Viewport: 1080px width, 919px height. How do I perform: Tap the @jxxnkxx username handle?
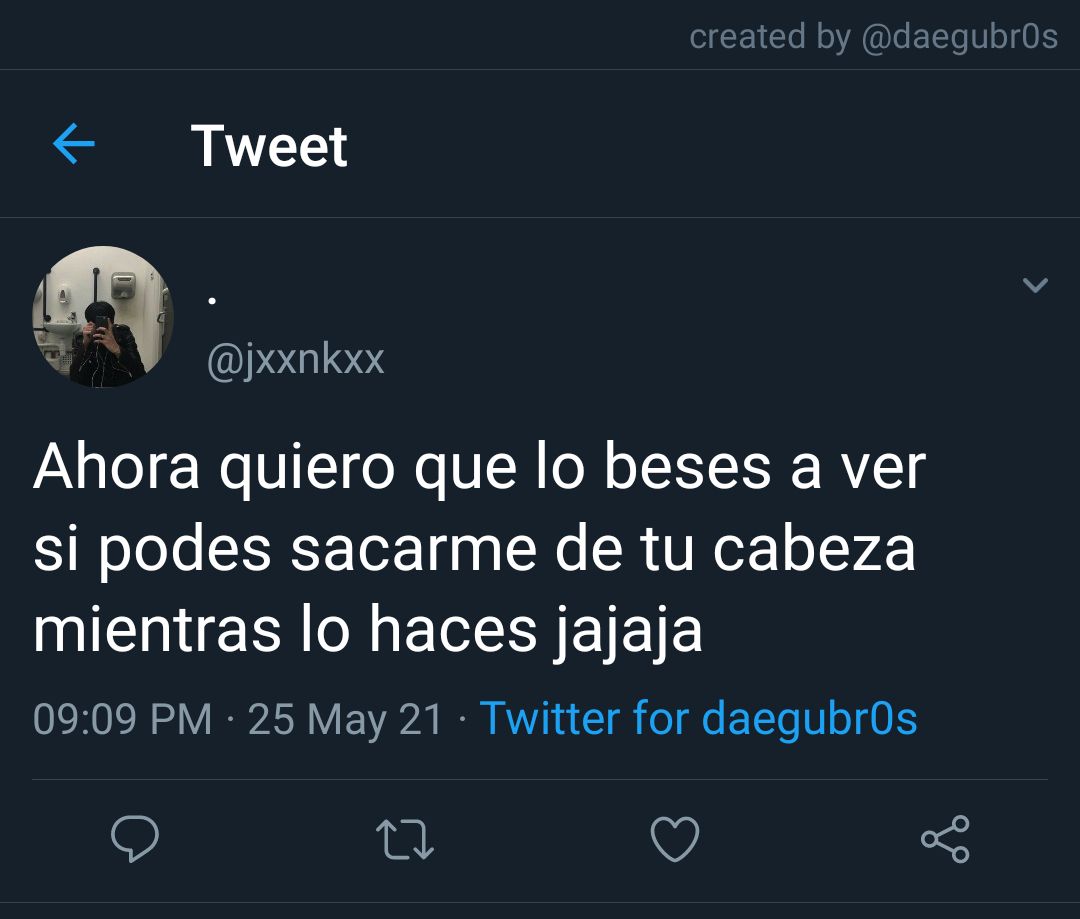coord(295,360)
